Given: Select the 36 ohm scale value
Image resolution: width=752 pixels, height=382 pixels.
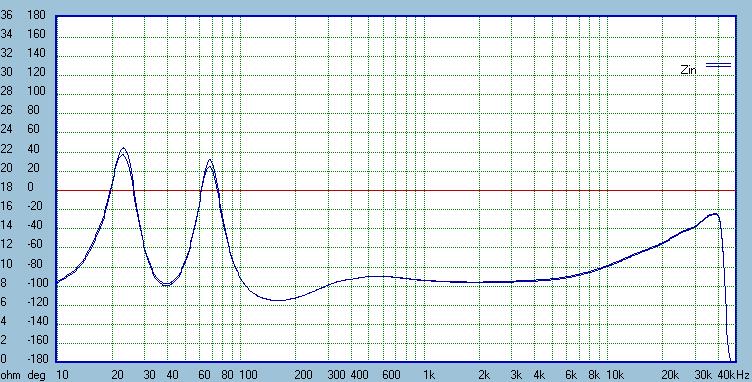Looking at the screenshot, I should coord(6,15).
